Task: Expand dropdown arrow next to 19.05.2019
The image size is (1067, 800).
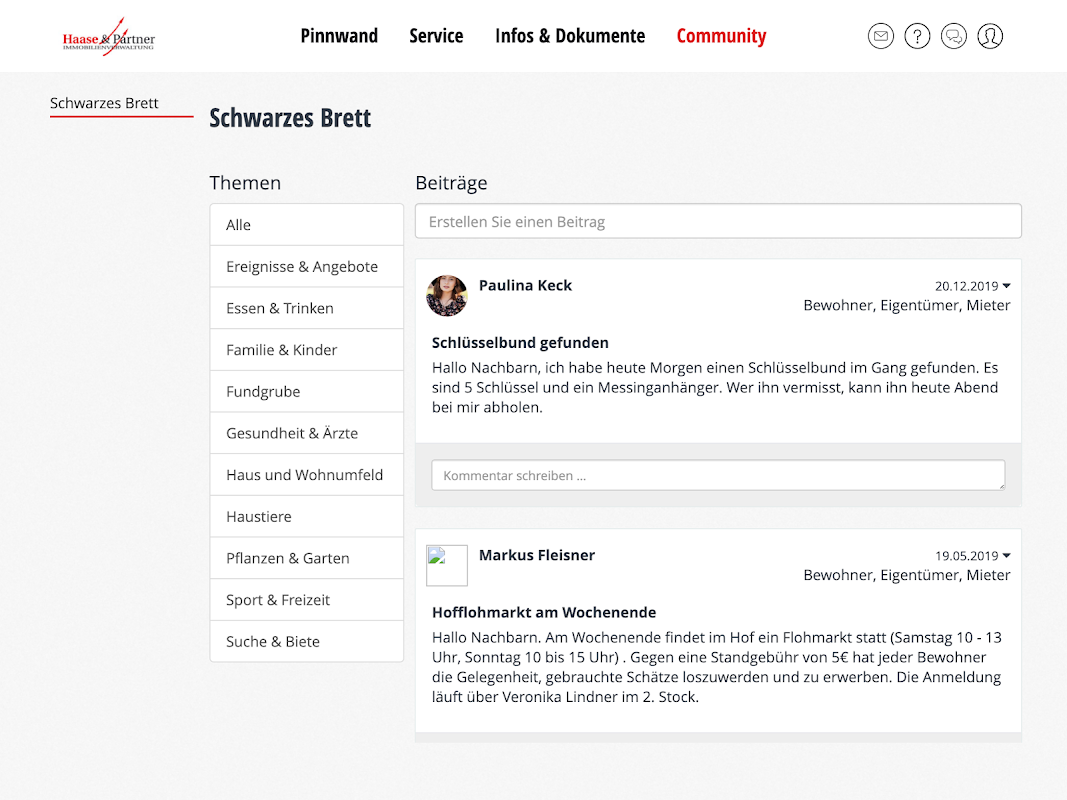Action: pyautogui.click(x=1006, y=556)
